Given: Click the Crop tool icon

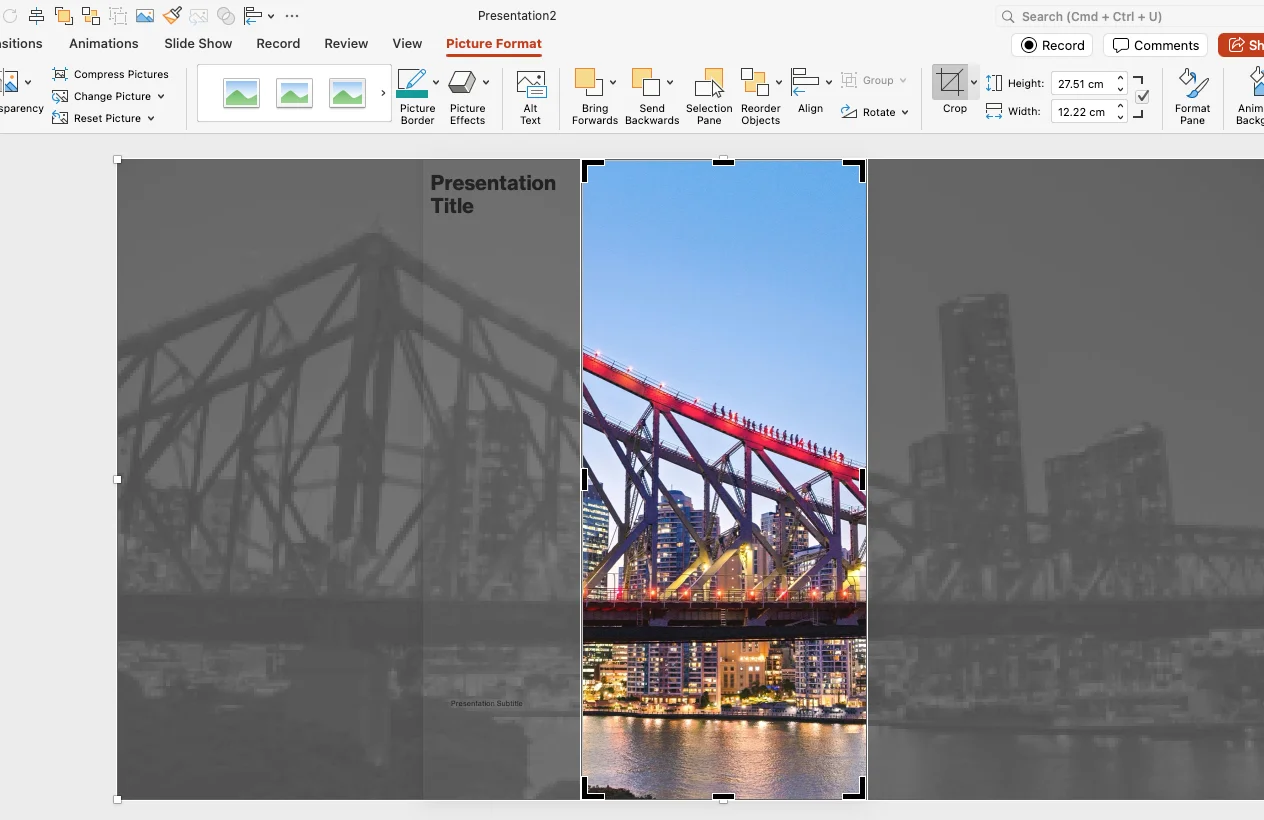Looking at the screenshot, I should click(951, 83).
